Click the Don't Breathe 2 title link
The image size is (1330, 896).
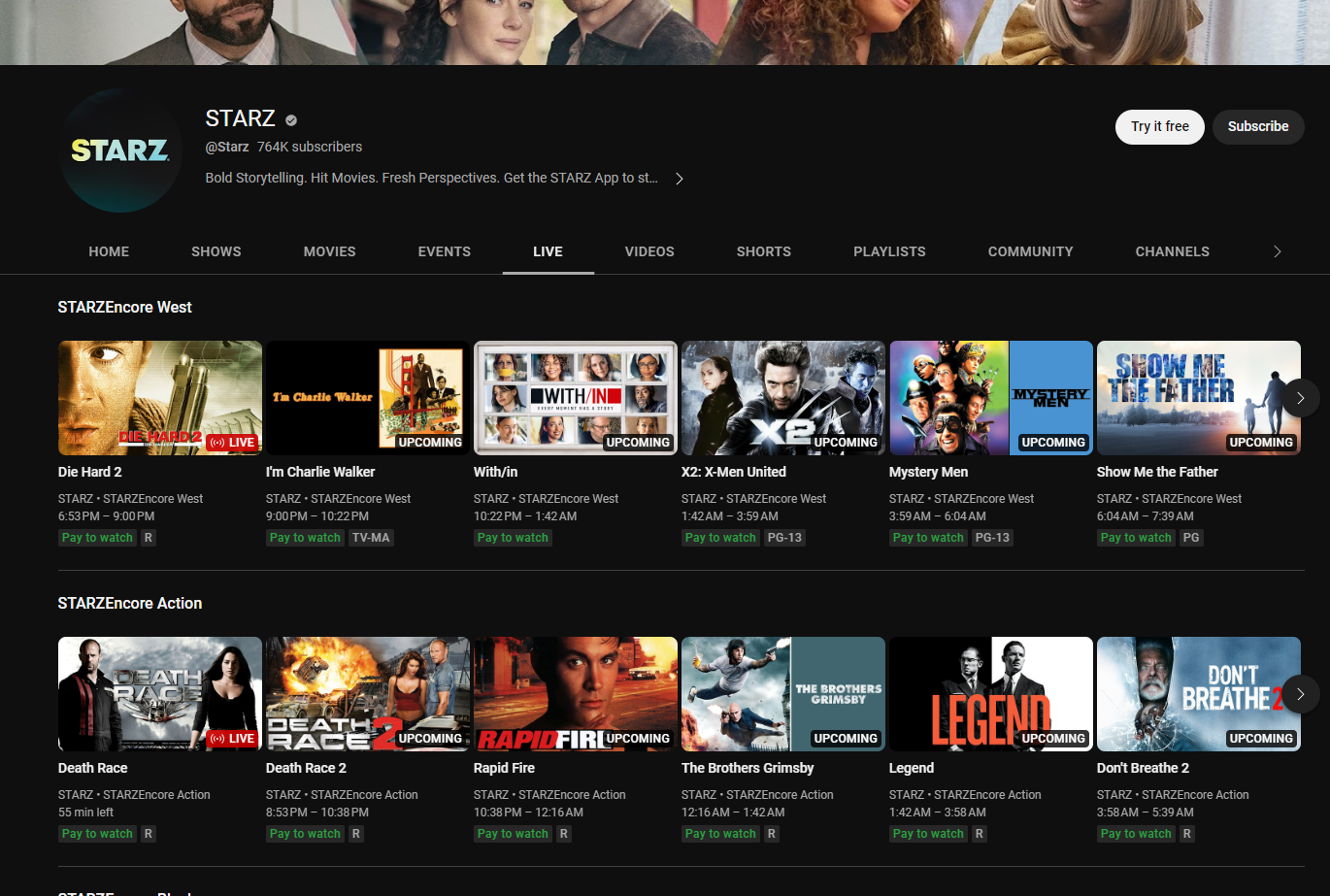[x=1143, y=768]
